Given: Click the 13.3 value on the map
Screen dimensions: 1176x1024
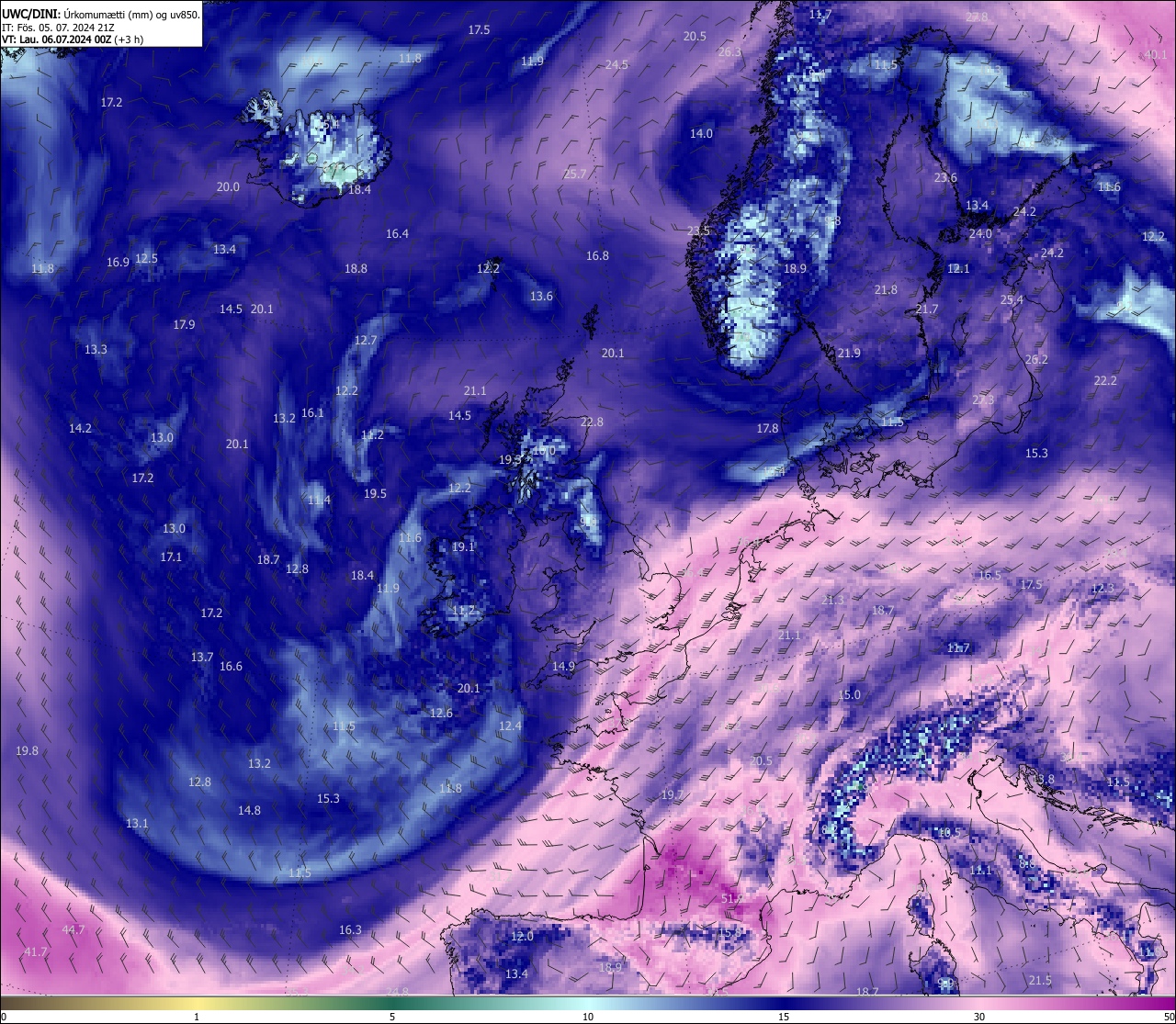Looking at the screenshot, I should pyautogui.click(x=96, y=350).
